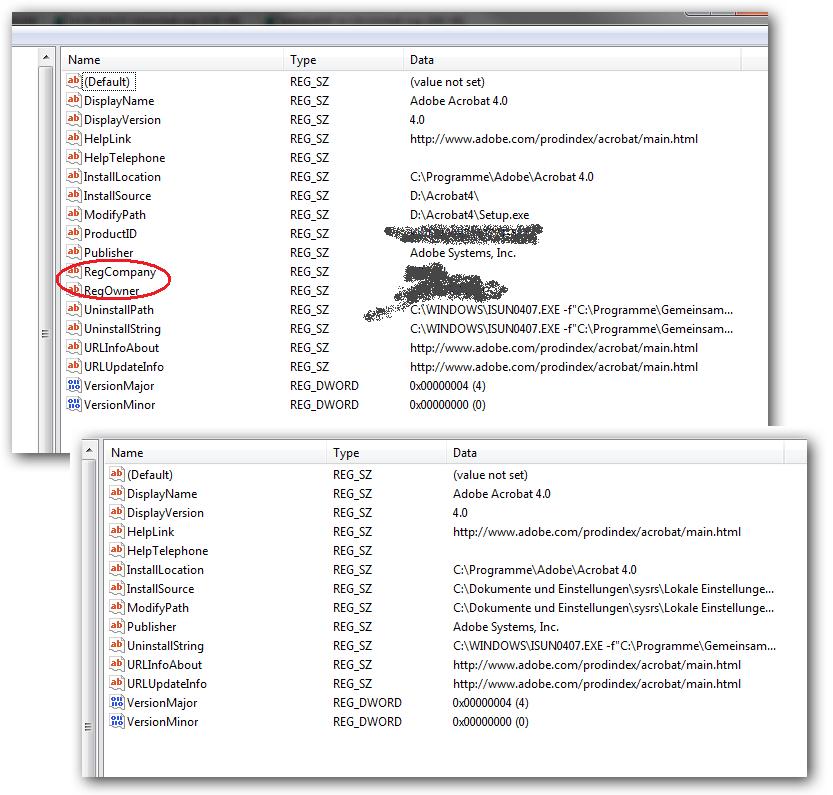Screen dimensions: 833x795
Task: Sort upper list by Name column header
Action: pos(172,60)
